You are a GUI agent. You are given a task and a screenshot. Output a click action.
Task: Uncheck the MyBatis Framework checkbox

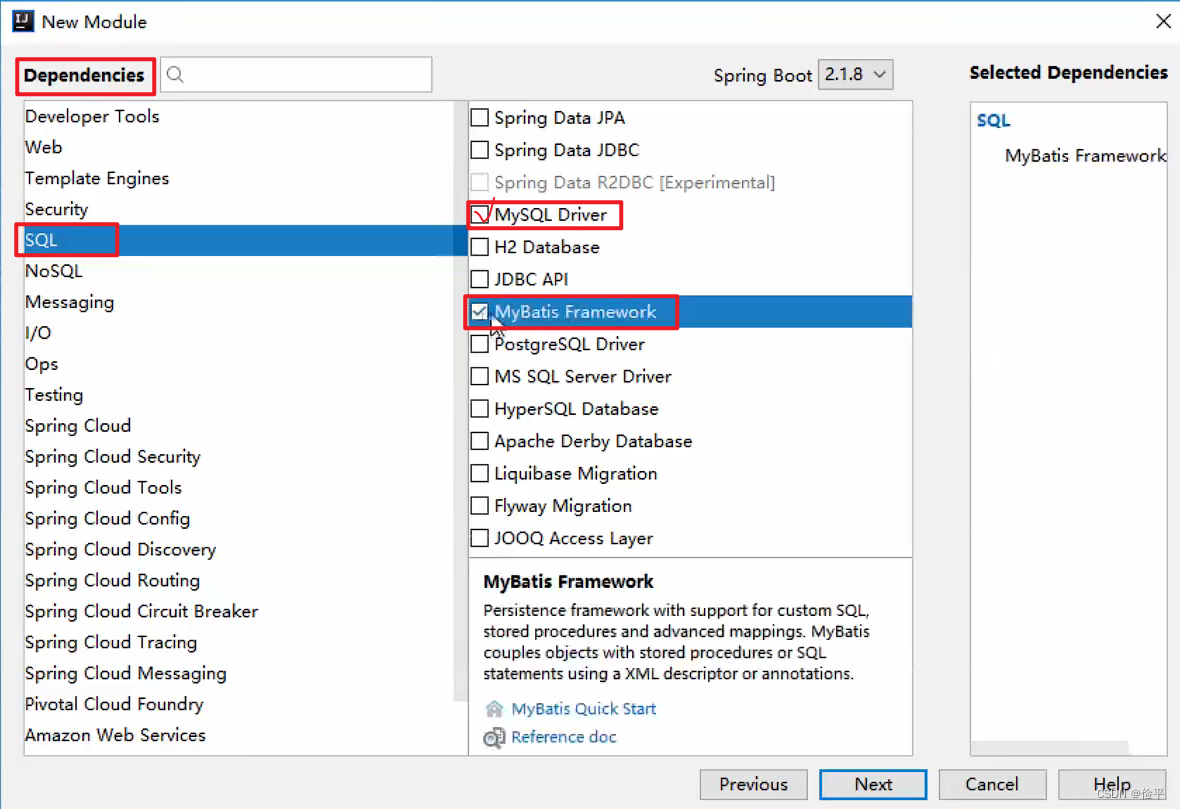[479, 312]
